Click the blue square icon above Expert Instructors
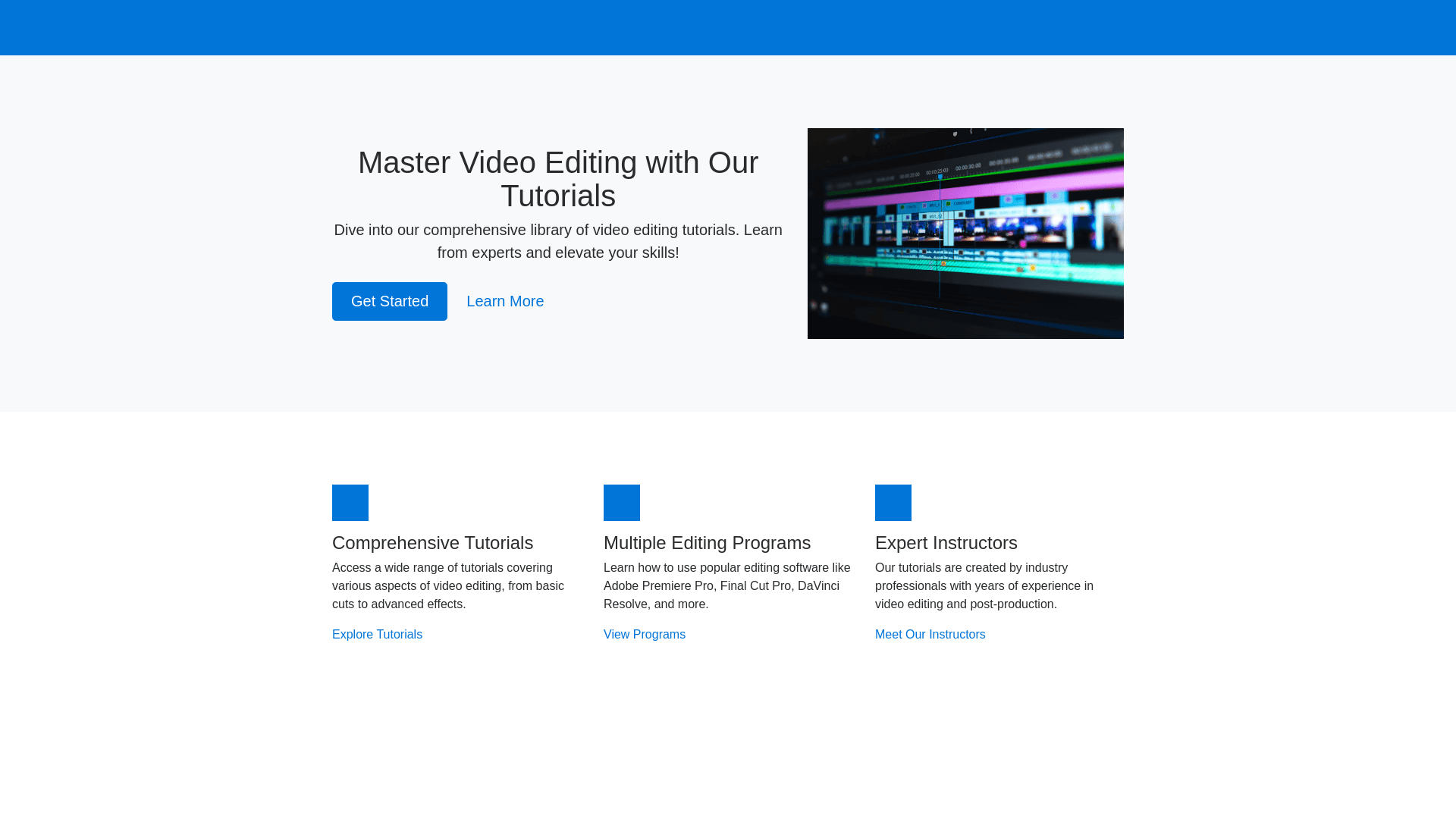 tap(893, 503)
